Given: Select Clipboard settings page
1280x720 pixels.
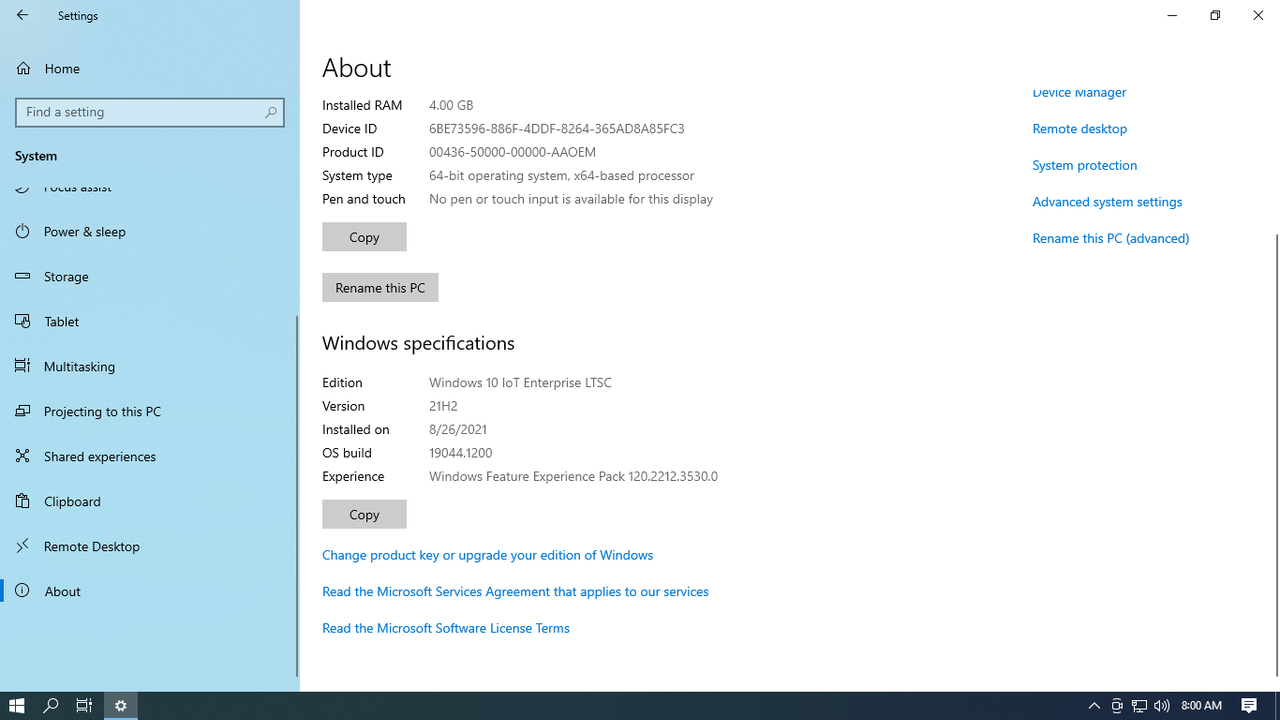Looking at the screenshot, I should tap(149, 501).
